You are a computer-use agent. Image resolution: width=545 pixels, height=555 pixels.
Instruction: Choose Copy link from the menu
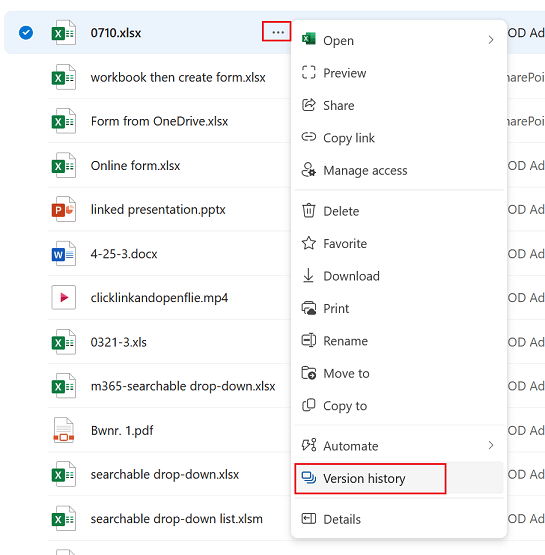399,138
